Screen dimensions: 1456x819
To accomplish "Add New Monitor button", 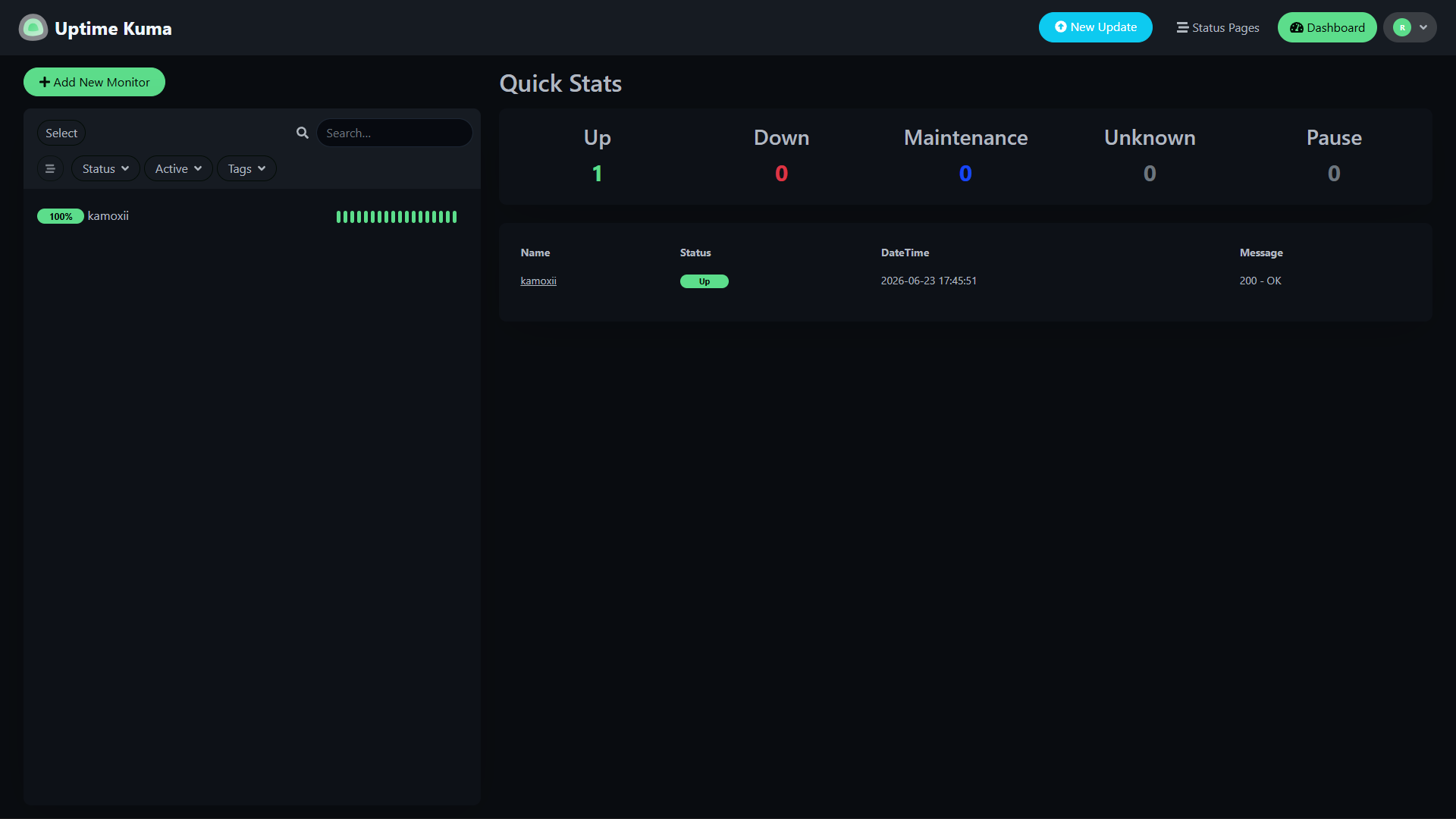I will click(x=94, y=82).
